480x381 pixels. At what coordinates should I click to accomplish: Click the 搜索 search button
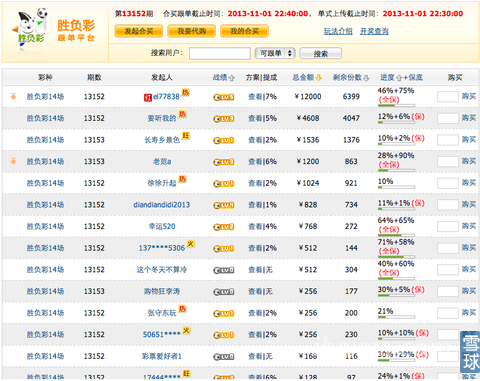click(x=321, y=53)
